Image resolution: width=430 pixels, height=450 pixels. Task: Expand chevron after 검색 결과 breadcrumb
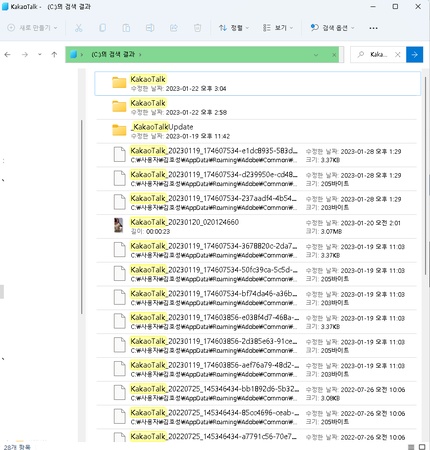140,55
